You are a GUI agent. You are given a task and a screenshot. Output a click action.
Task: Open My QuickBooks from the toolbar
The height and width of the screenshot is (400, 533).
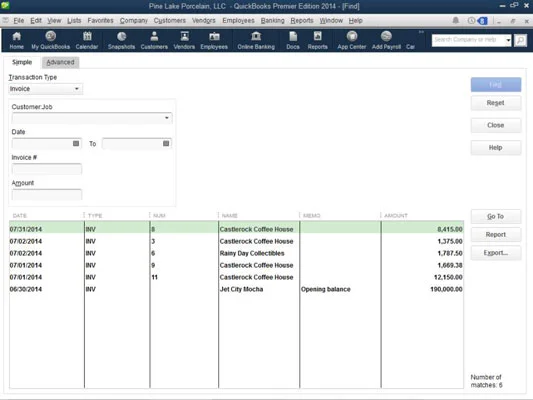point(50,40)
